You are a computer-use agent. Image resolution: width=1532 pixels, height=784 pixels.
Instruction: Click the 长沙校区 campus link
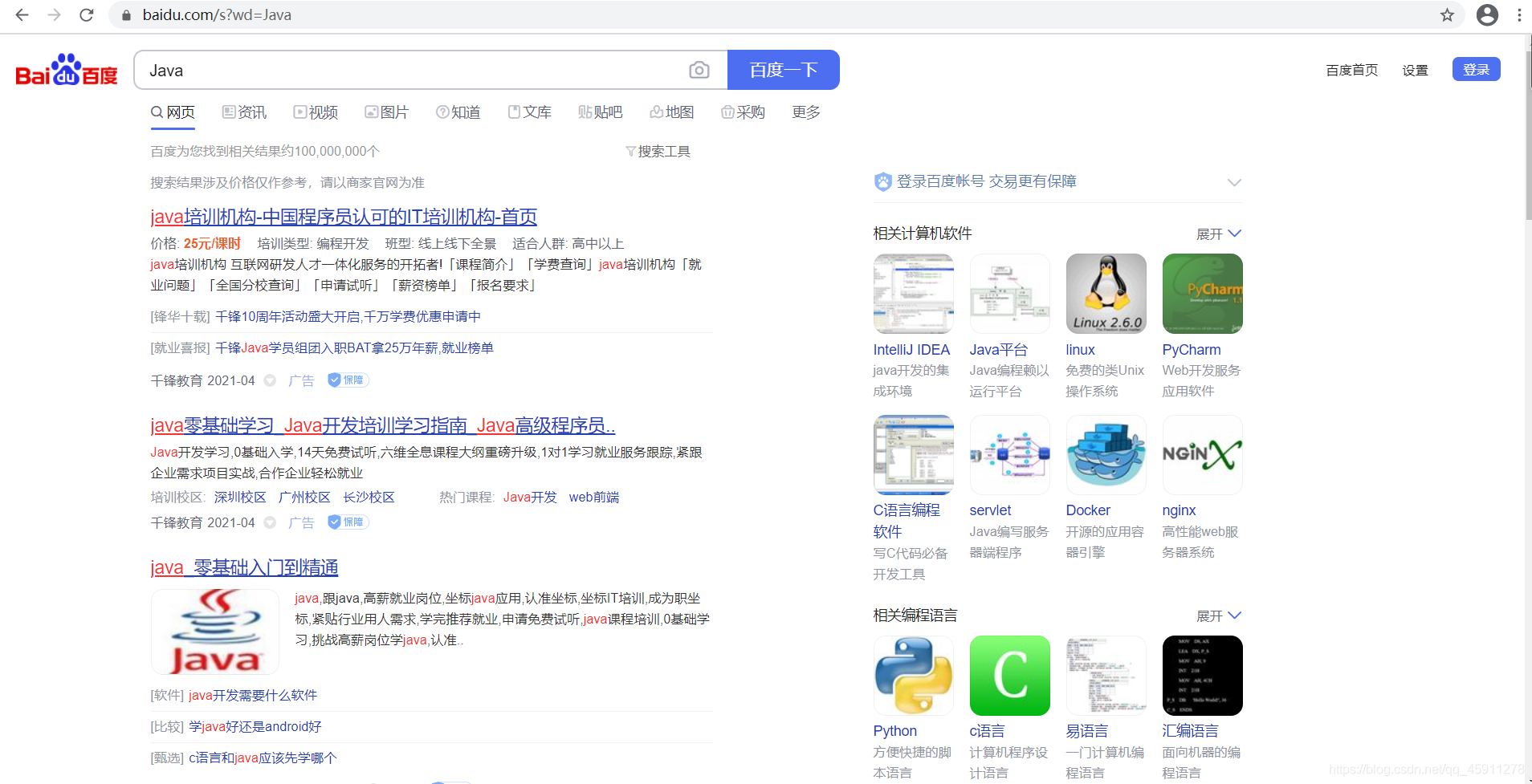[x=369, y=498]
